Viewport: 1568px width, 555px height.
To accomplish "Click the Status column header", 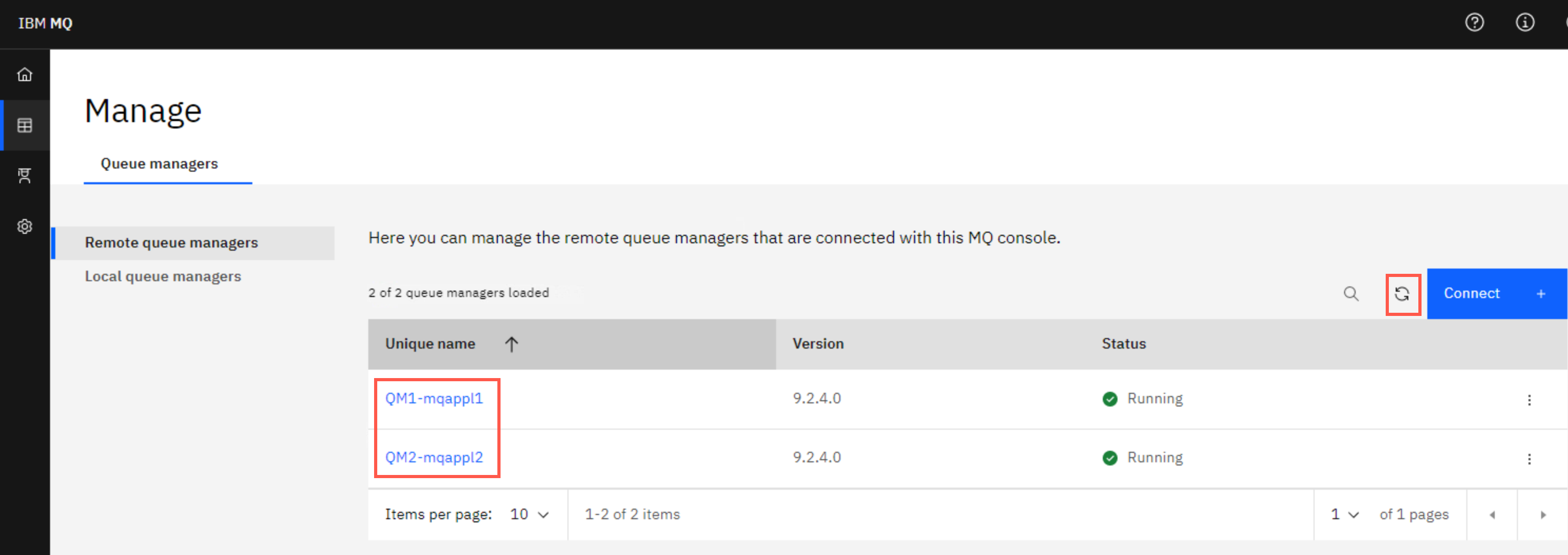I will pos(1124,344).
